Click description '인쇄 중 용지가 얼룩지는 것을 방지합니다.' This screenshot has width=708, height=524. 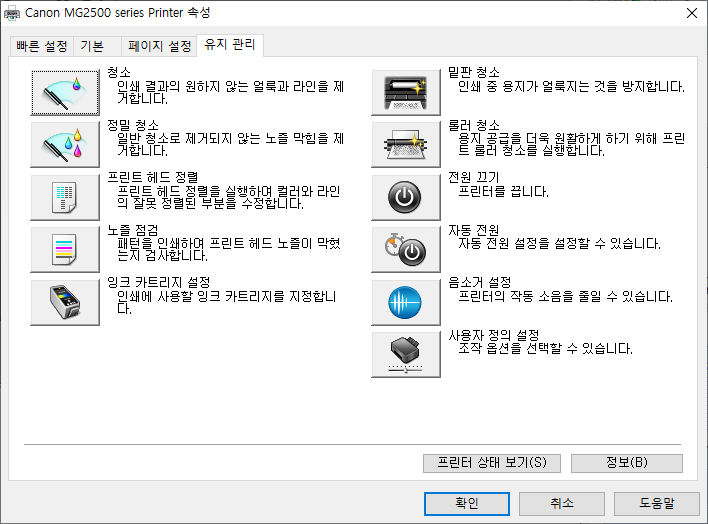click(x=571, y=86)
